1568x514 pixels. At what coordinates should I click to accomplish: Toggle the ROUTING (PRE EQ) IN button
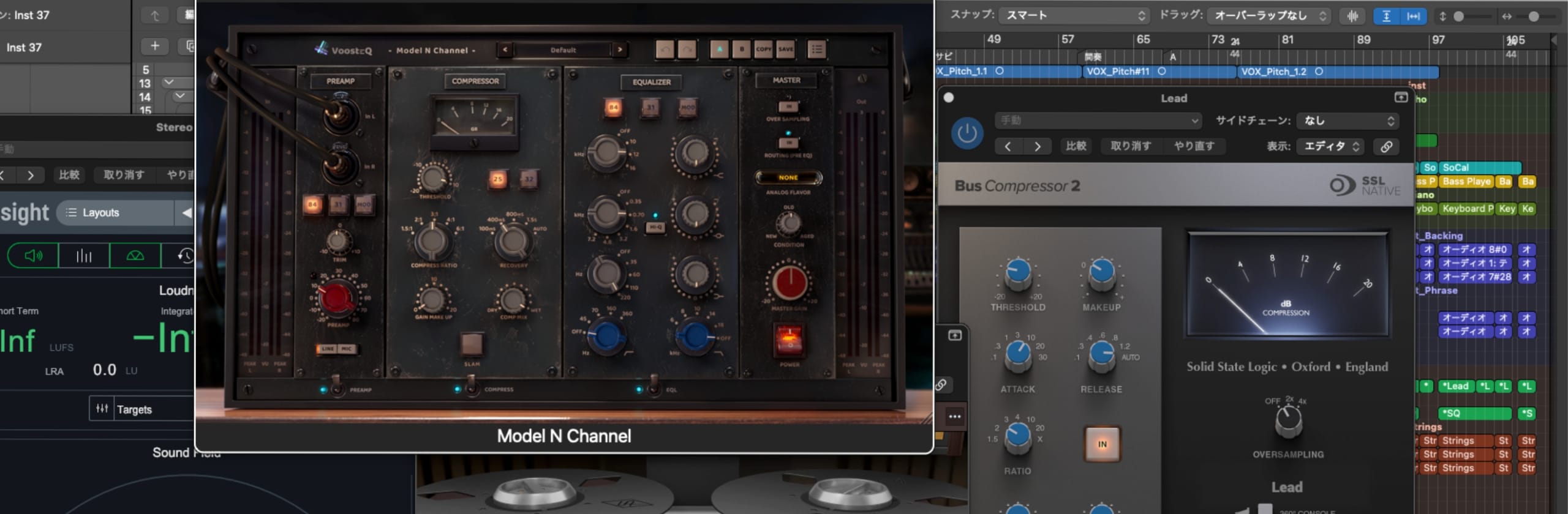[x=788, y=143]
